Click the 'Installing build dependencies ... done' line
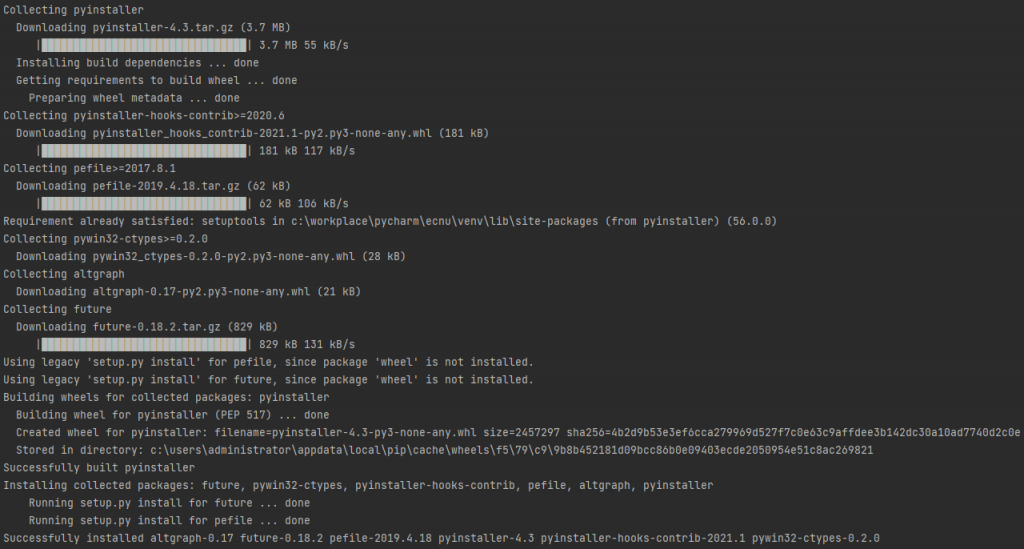This screenshot has width=1024, height=549. point(138,63)
